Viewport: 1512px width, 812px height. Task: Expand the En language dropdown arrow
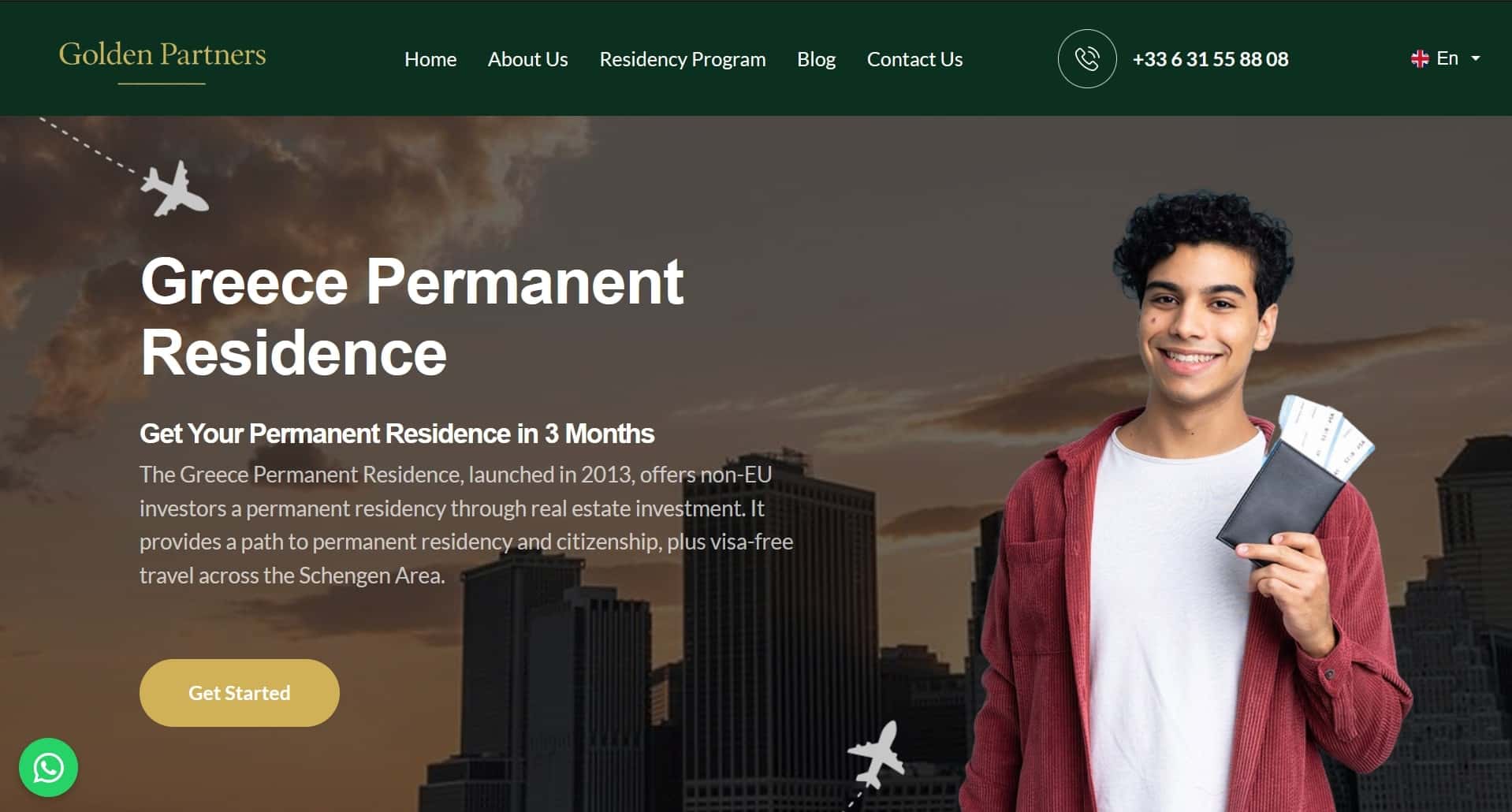(1475, 58)
